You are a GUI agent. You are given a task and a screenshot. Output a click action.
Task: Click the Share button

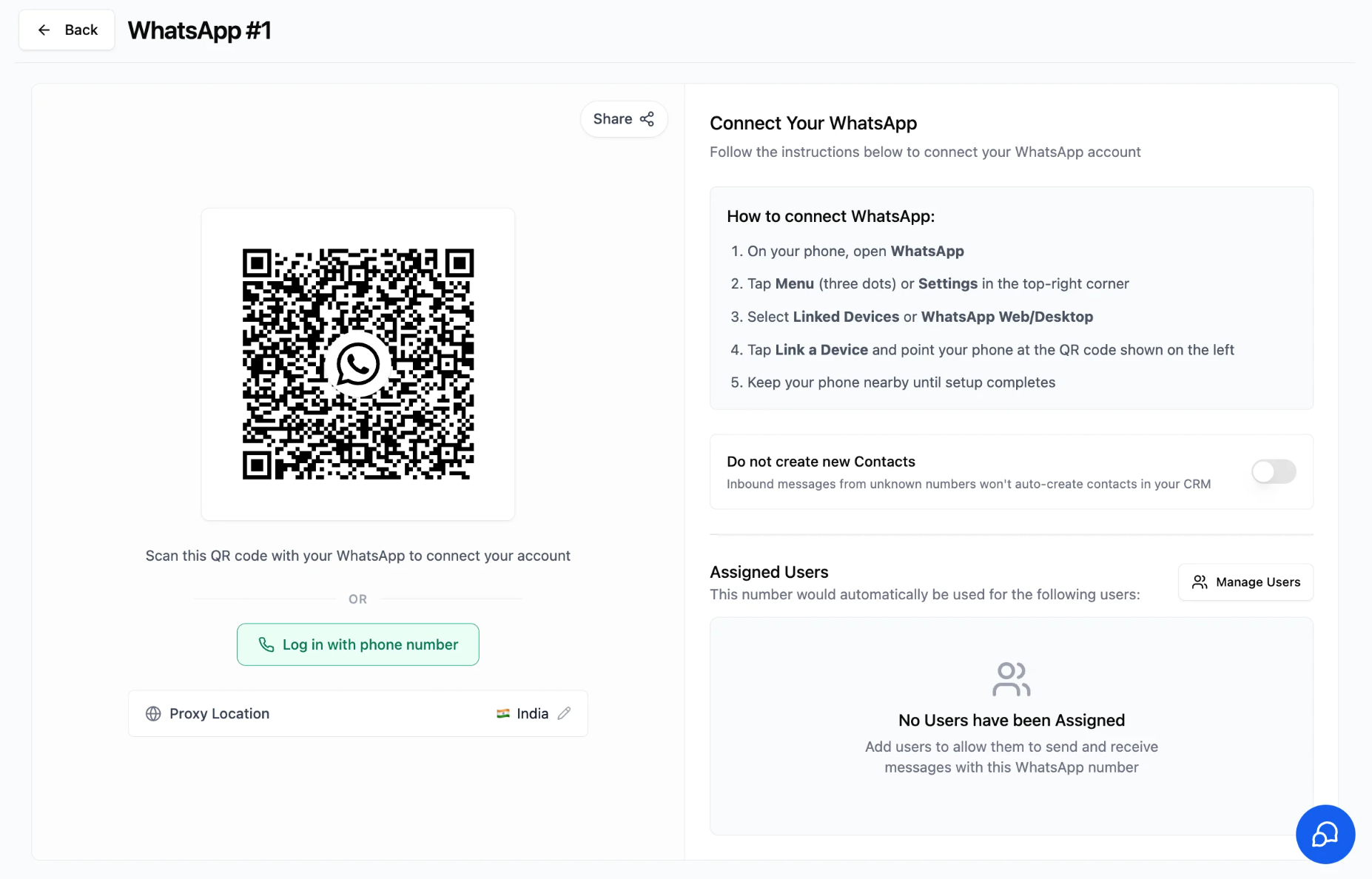point(624,119)
